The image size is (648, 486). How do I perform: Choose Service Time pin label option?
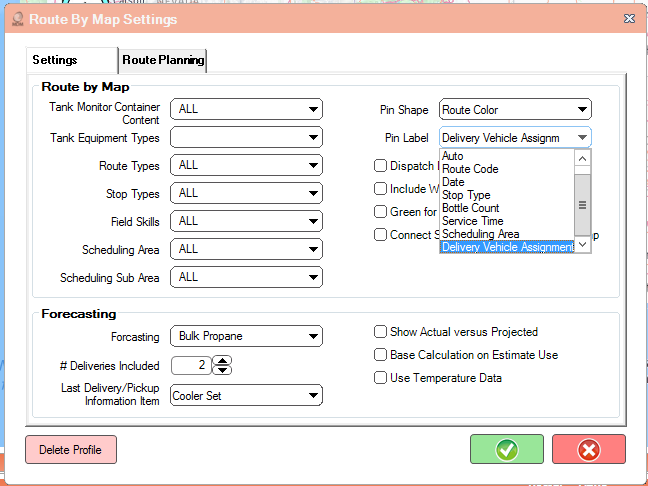(x=507, y=221)
